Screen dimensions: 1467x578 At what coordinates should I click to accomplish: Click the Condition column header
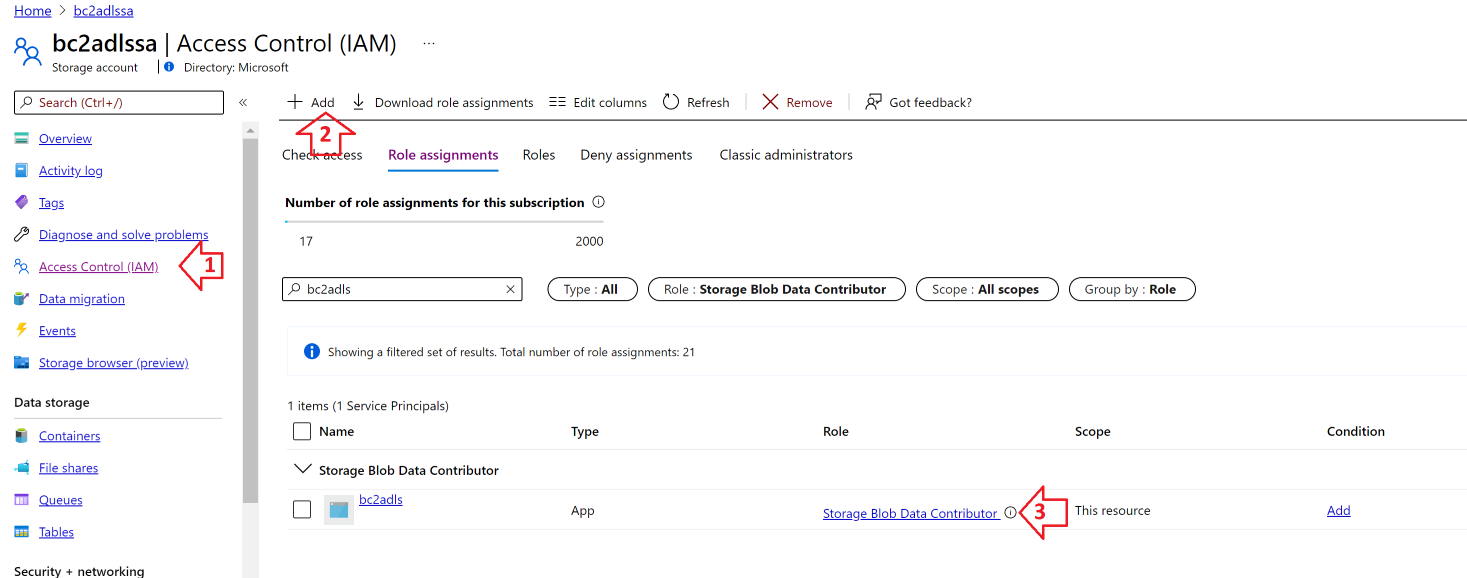point(1355,431)
